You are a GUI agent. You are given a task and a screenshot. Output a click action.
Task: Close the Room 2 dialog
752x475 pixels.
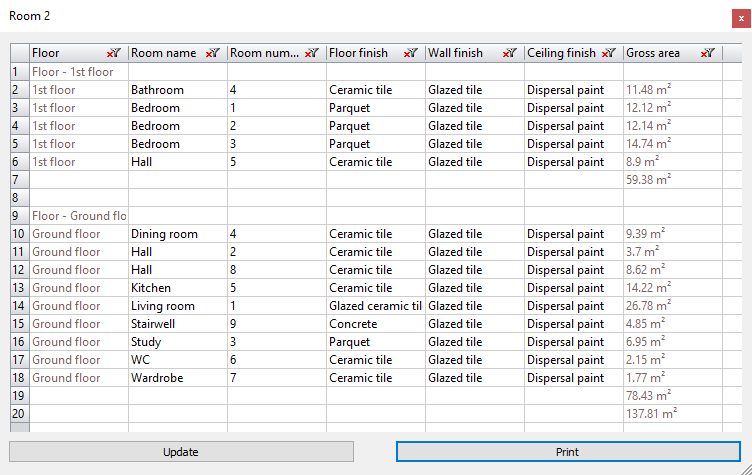[x=739, y=17]
